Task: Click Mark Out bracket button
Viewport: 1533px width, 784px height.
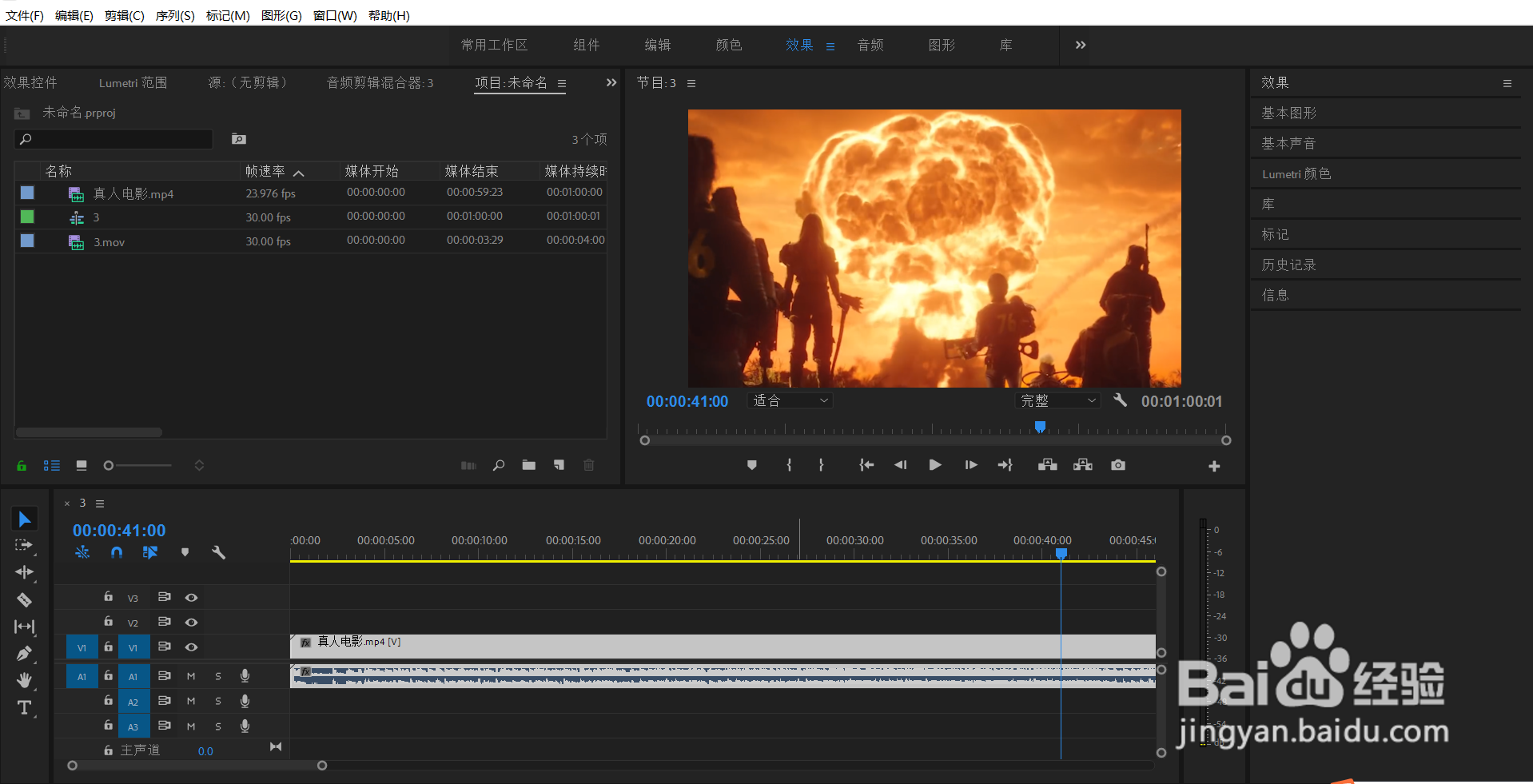Action: point(821,465)
